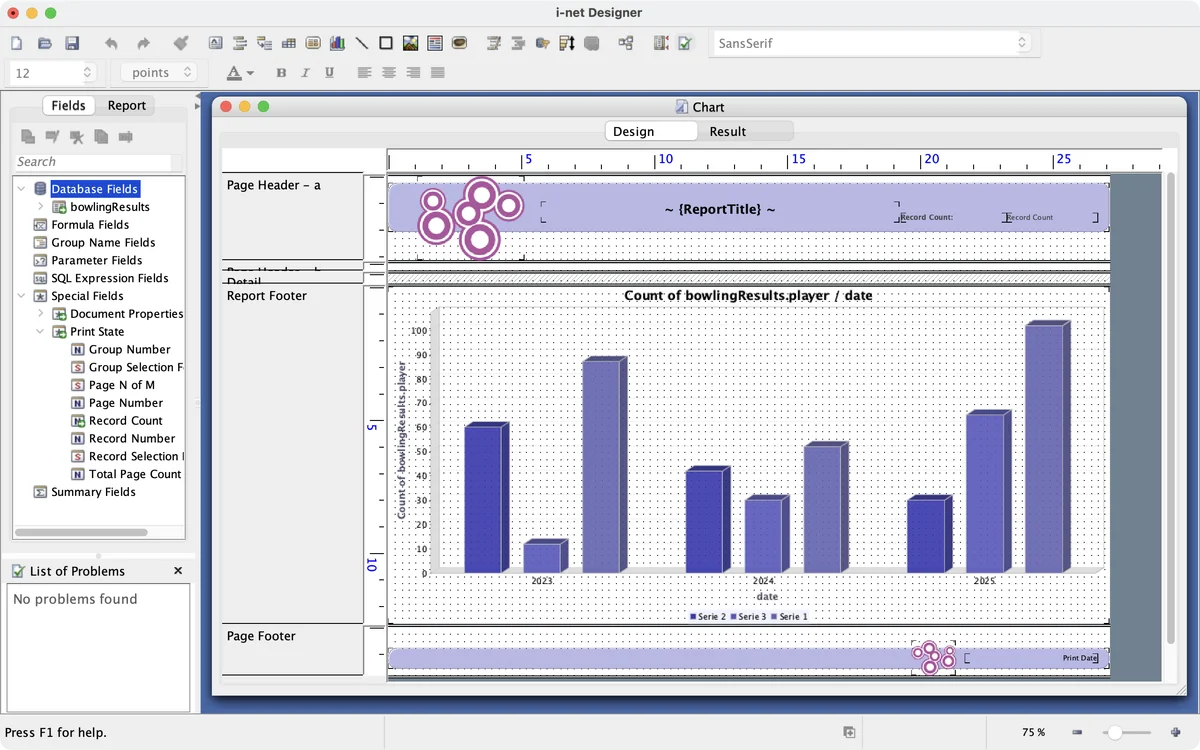The height and width of the screenshot is (750, 1200).
Task: Select the Insert Line tool
Action: point(361,43)
